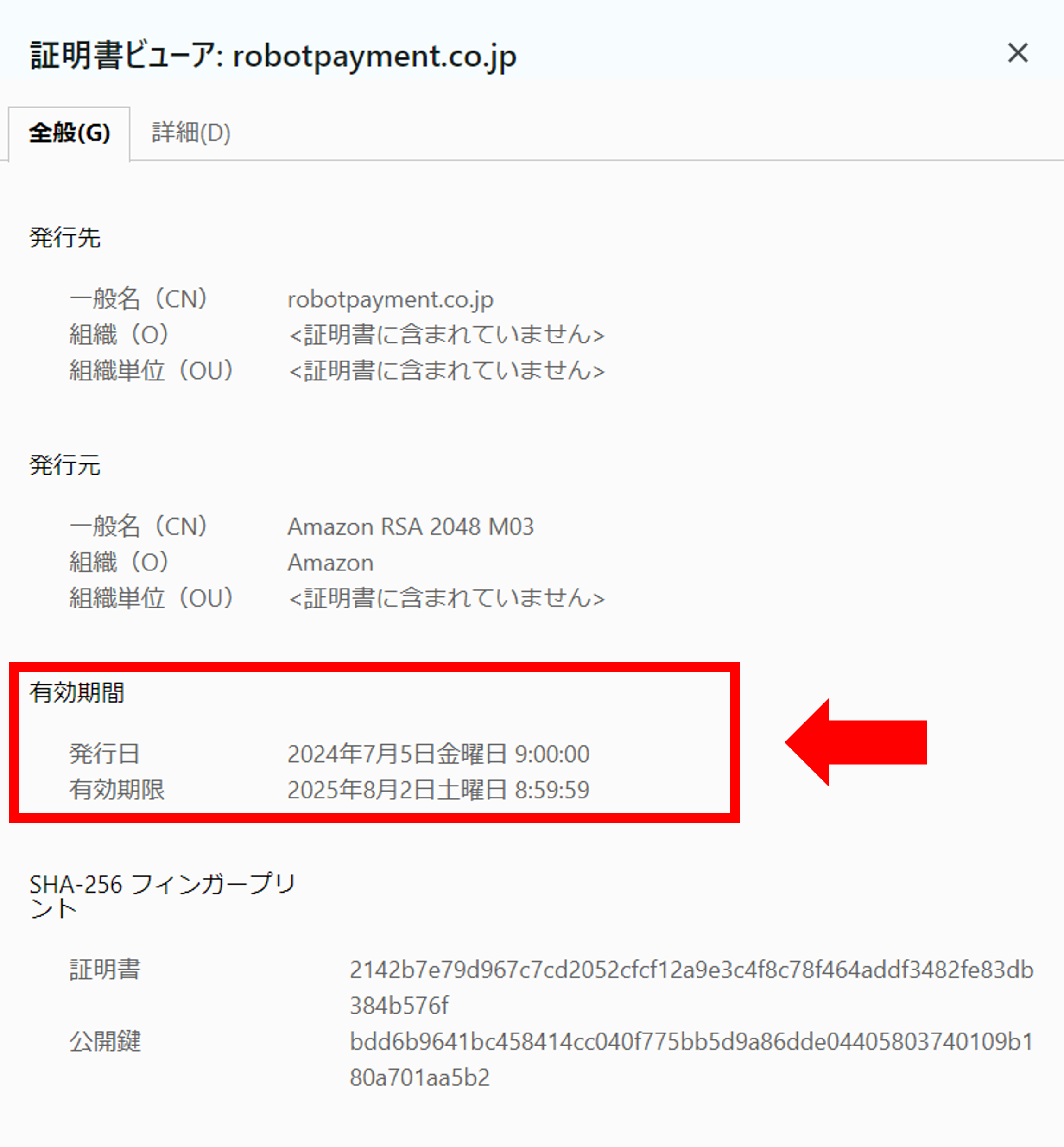Click the 有効期間 section heading
Screen dimensions: 1064x1147
tap(76, 692)
